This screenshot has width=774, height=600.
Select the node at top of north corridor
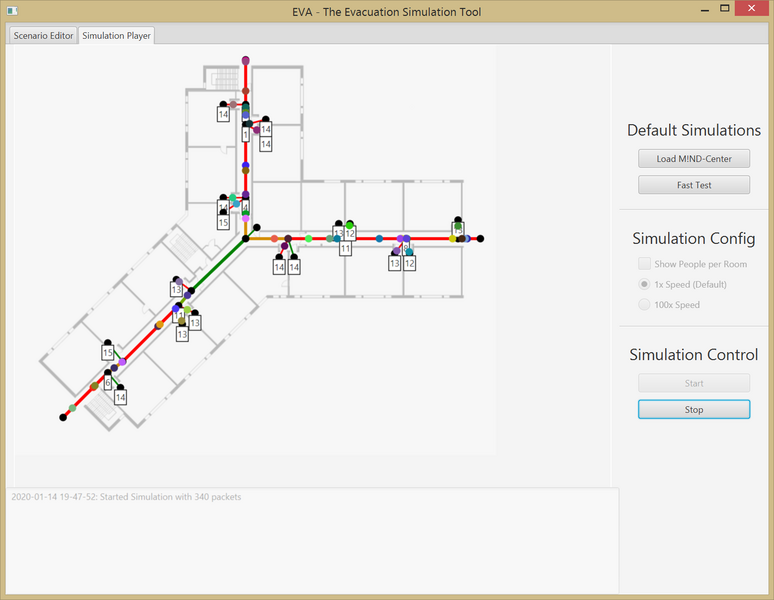click(246, 60)
